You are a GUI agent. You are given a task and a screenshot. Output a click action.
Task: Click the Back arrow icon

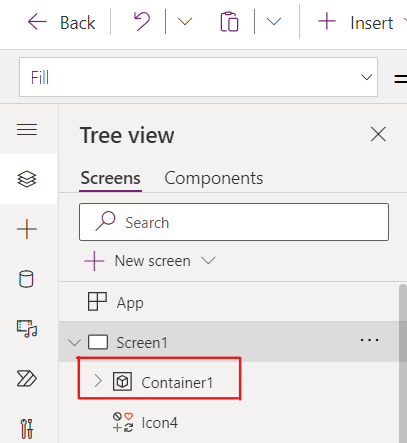point(37,22)
